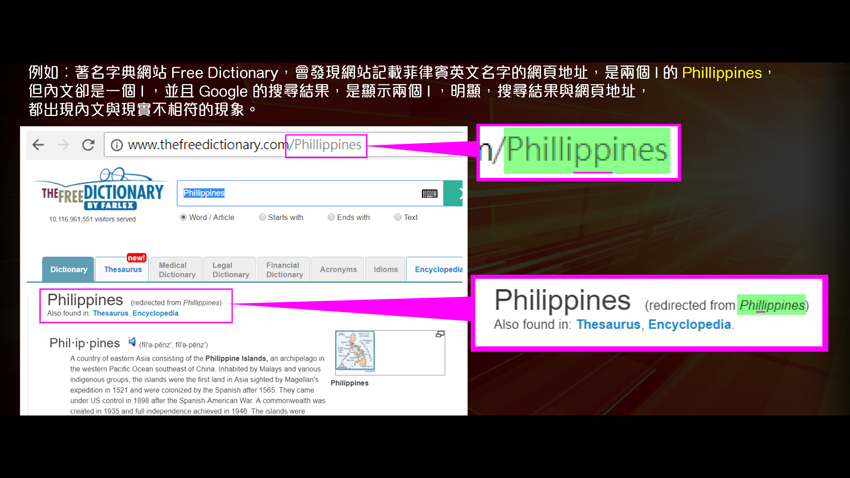Reload the page with refresh icon
Image resolution: width=850 pixels, height=478 pixels.
click(x=88, y=145)
